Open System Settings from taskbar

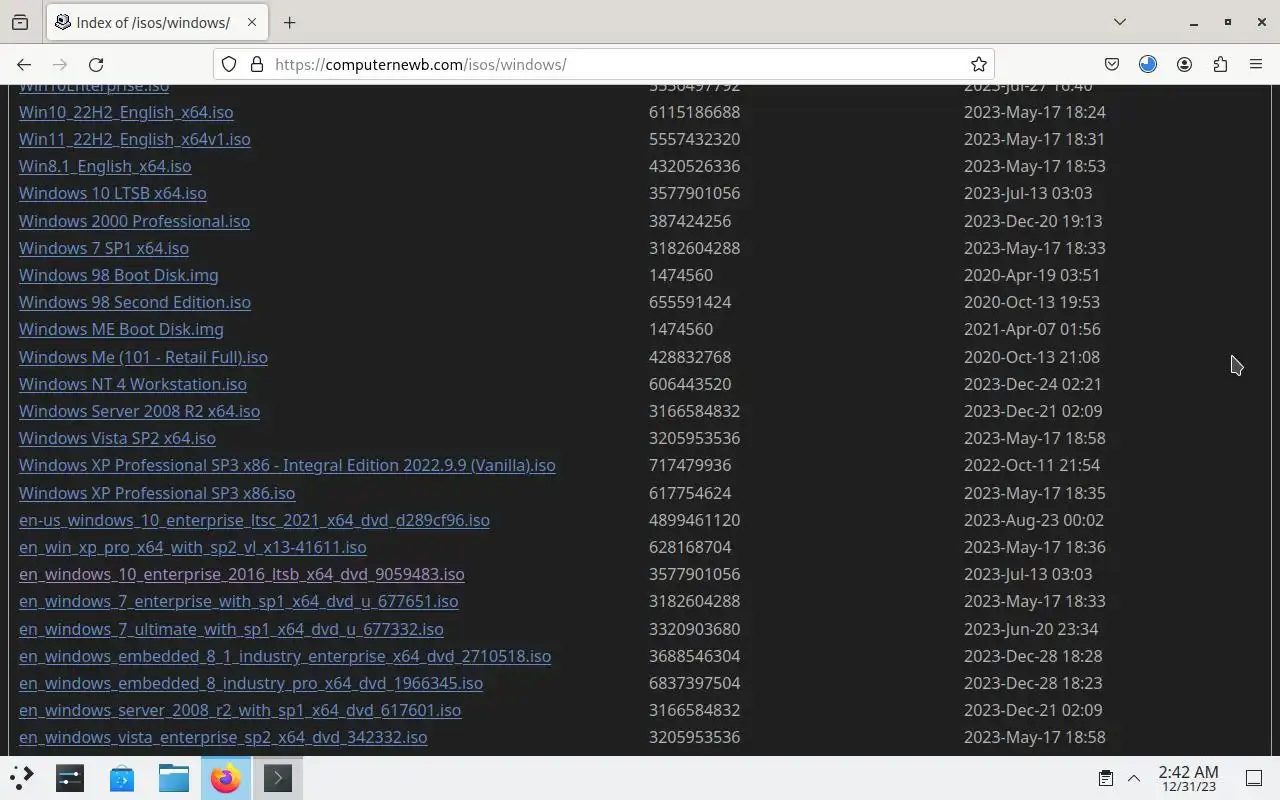(70, 778)
